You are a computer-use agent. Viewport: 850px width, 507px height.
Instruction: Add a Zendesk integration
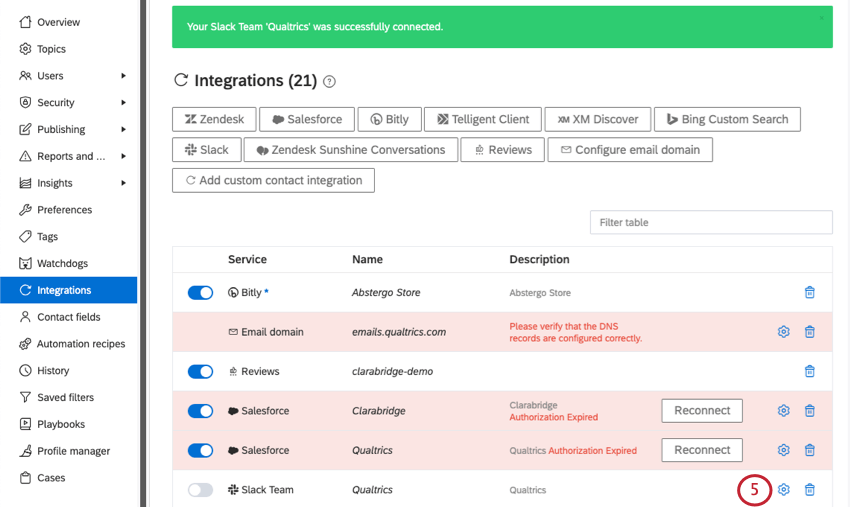(x=214, y=119)
